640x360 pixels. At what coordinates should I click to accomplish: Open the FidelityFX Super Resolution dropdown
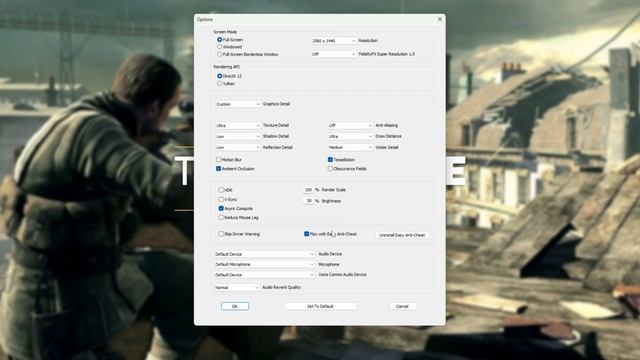tap(333, 54)
